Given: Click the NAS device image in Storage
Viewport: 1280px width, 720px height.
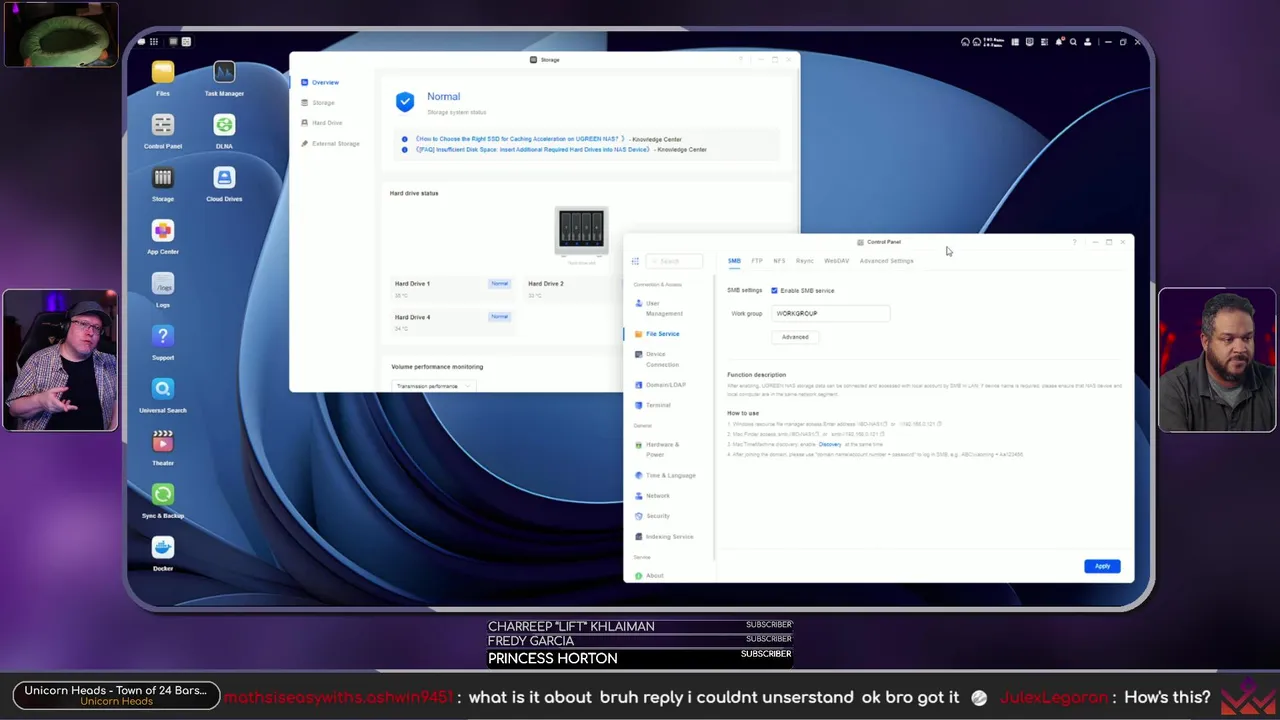Looking at the screenshot, I should tap(581, 231).
